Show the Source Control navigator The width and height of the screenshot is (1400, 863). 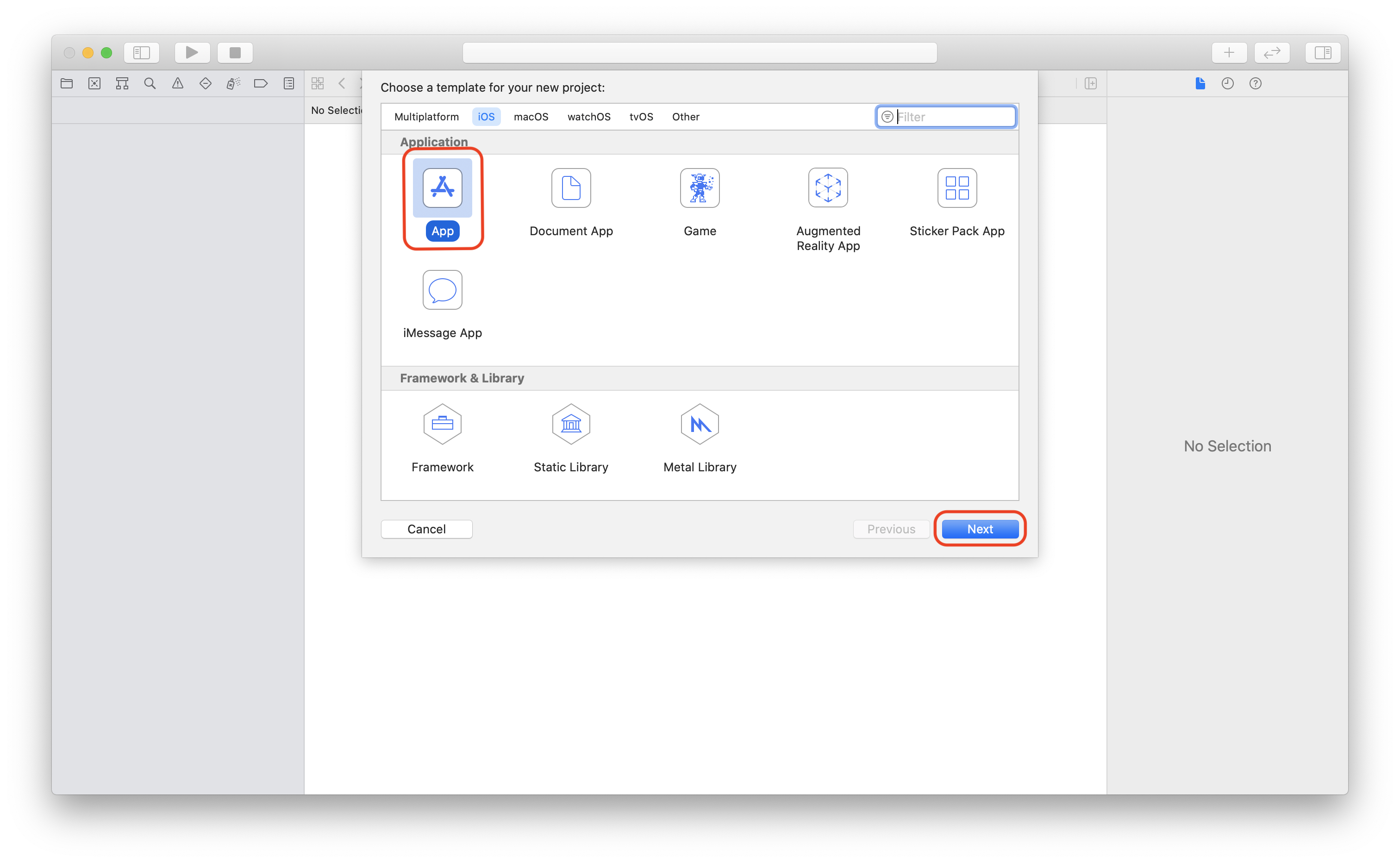click(x=94, y=83)
